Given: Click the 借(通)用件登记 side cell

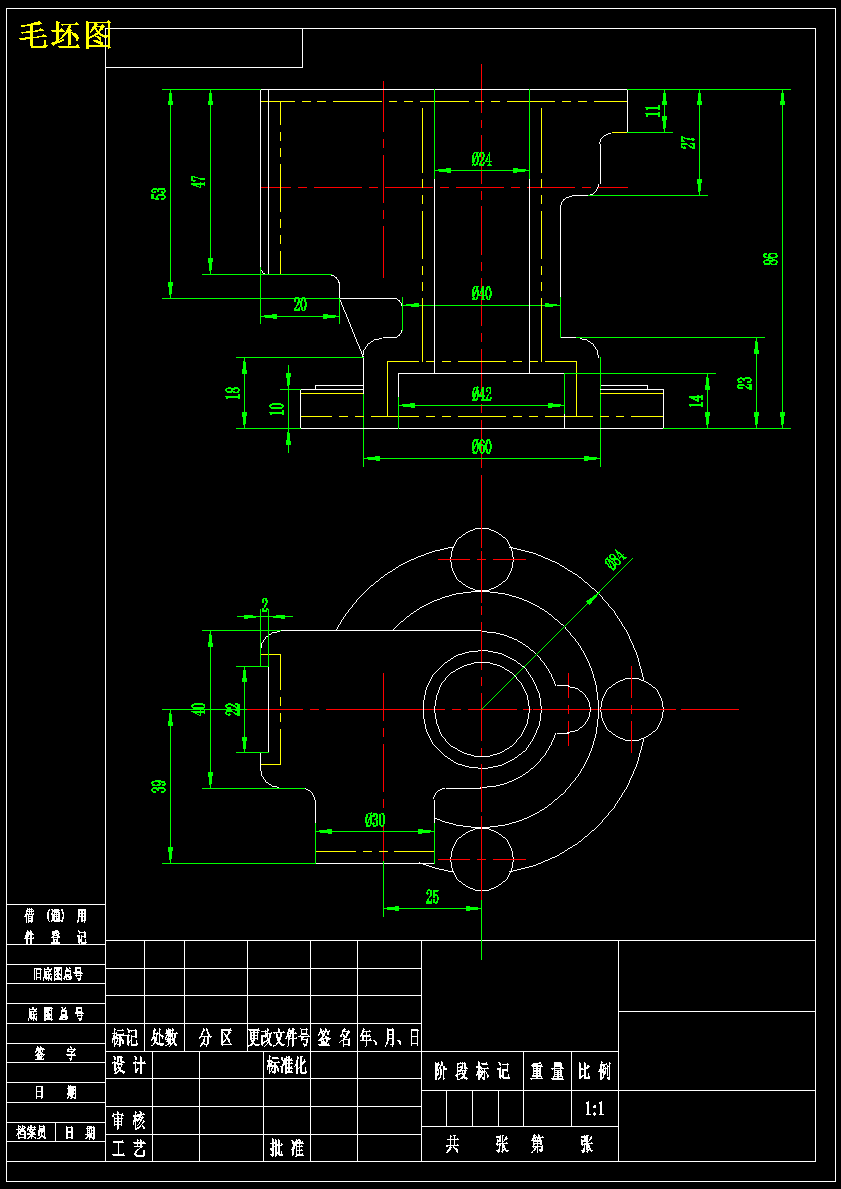Looking at the screenshot, I should tap(56, 926).
